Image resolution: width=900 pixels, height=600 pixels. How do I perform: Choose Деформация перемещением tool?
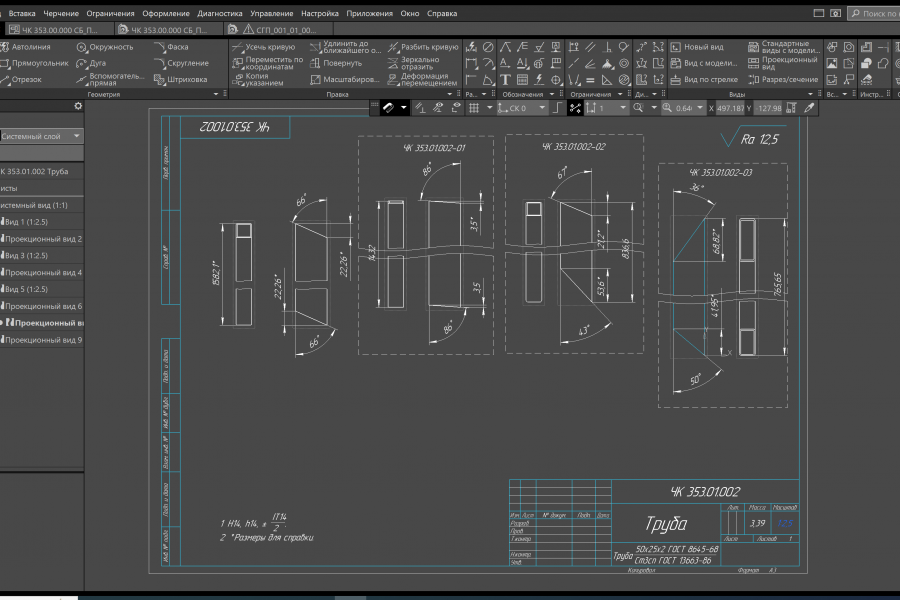tap(422, 79)
